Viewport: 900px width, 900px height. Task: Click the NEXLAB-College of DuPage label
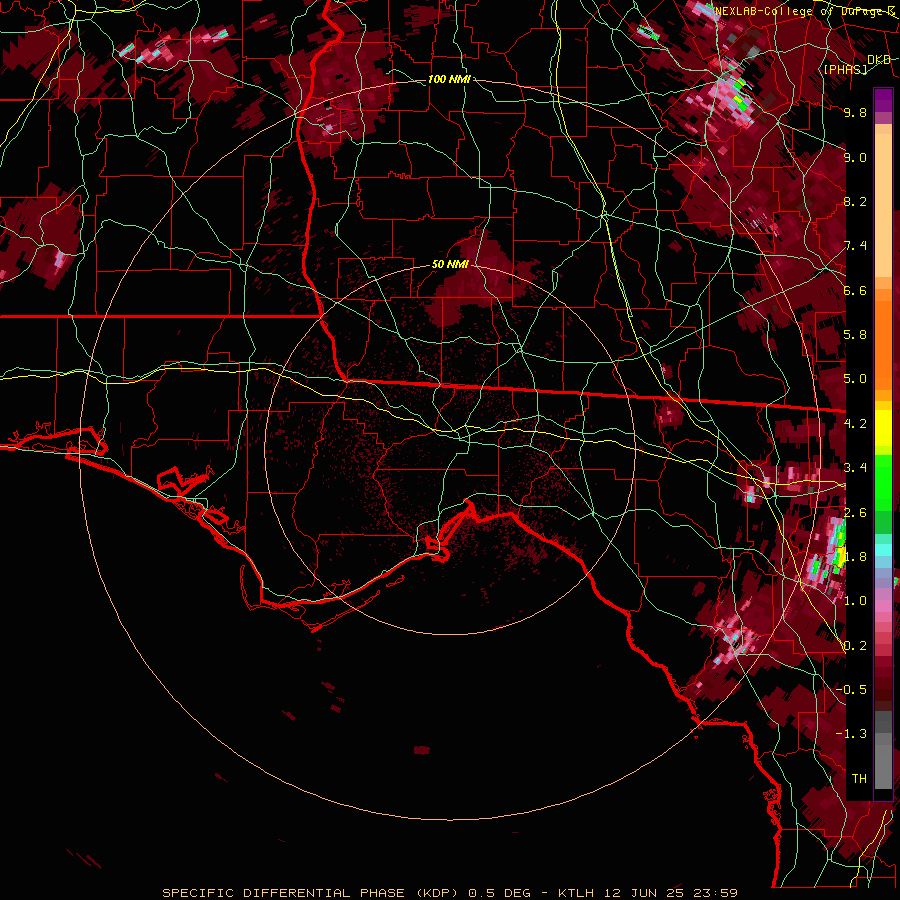click(x=805, y=11)
